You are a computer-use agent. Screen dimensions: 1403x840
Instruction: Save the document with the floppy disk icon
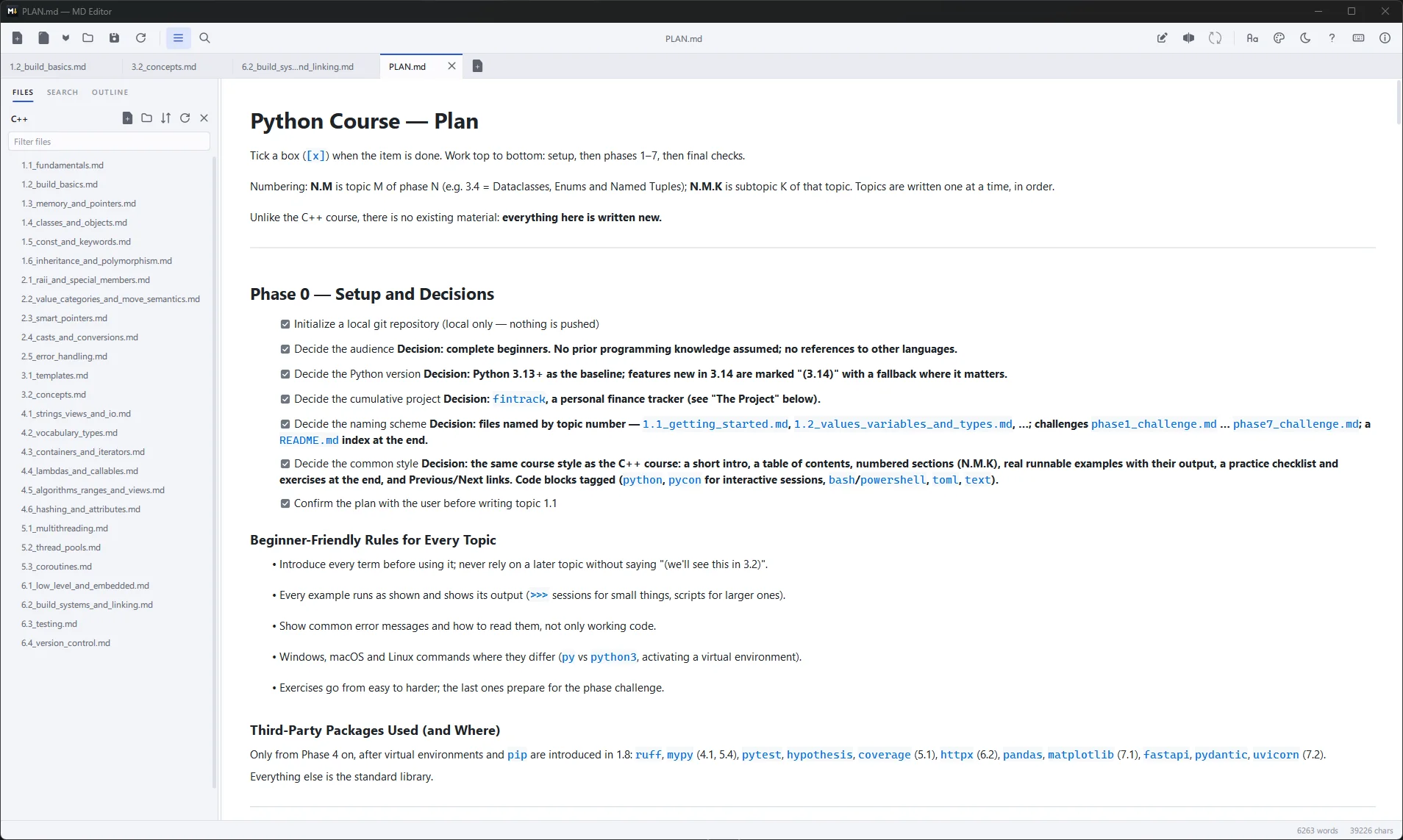click(115, 38)
